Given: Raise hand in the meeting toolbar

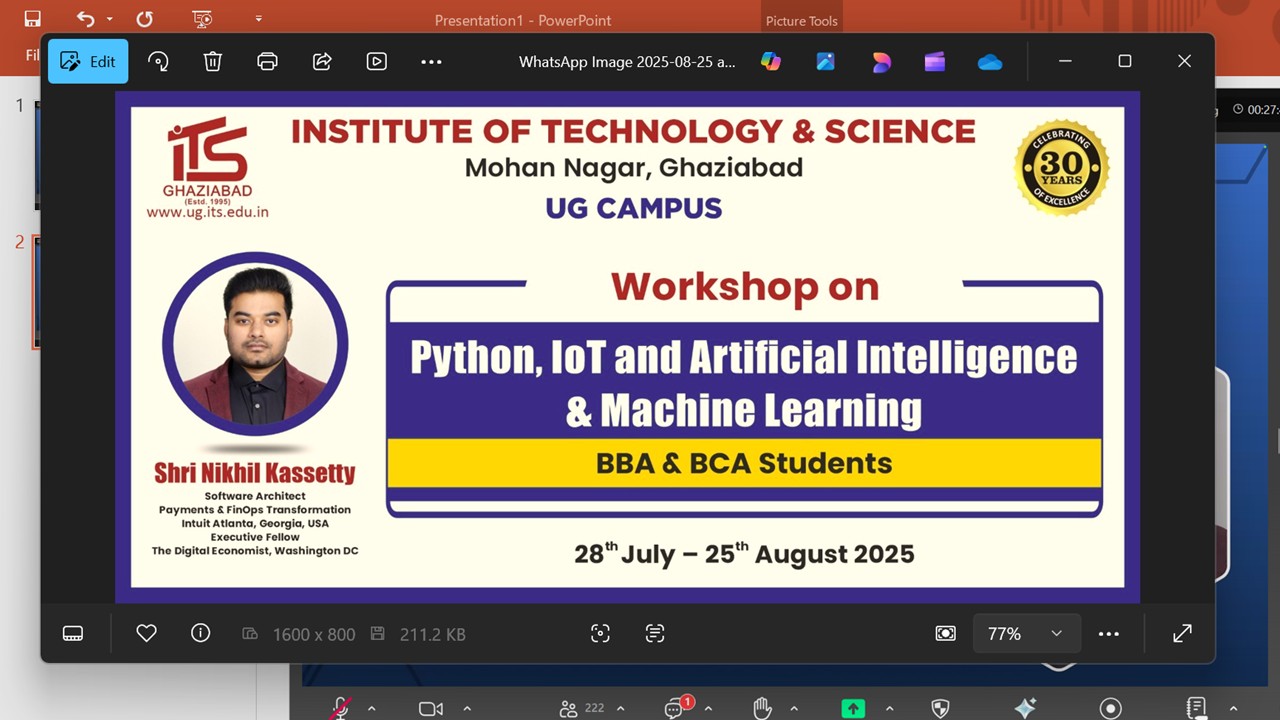Looking at the screenshot, I should click(762, 708).
